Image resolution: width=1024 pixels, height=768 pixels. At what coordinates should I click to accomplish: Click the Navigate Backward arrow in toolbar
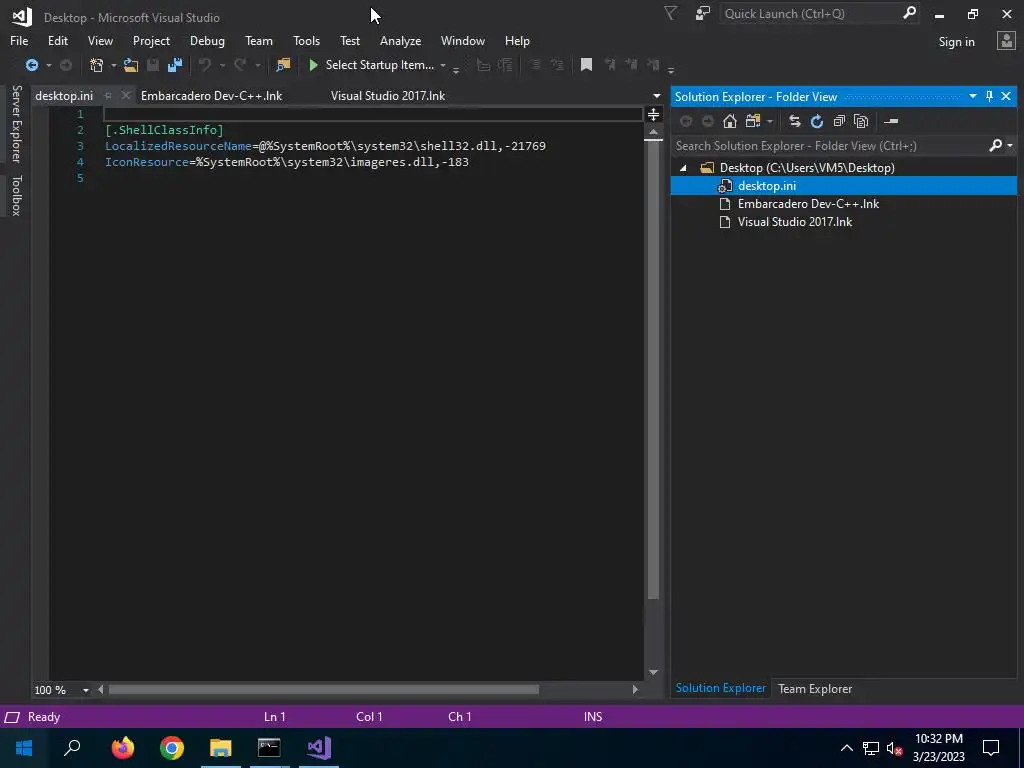[x=31, y=65]
